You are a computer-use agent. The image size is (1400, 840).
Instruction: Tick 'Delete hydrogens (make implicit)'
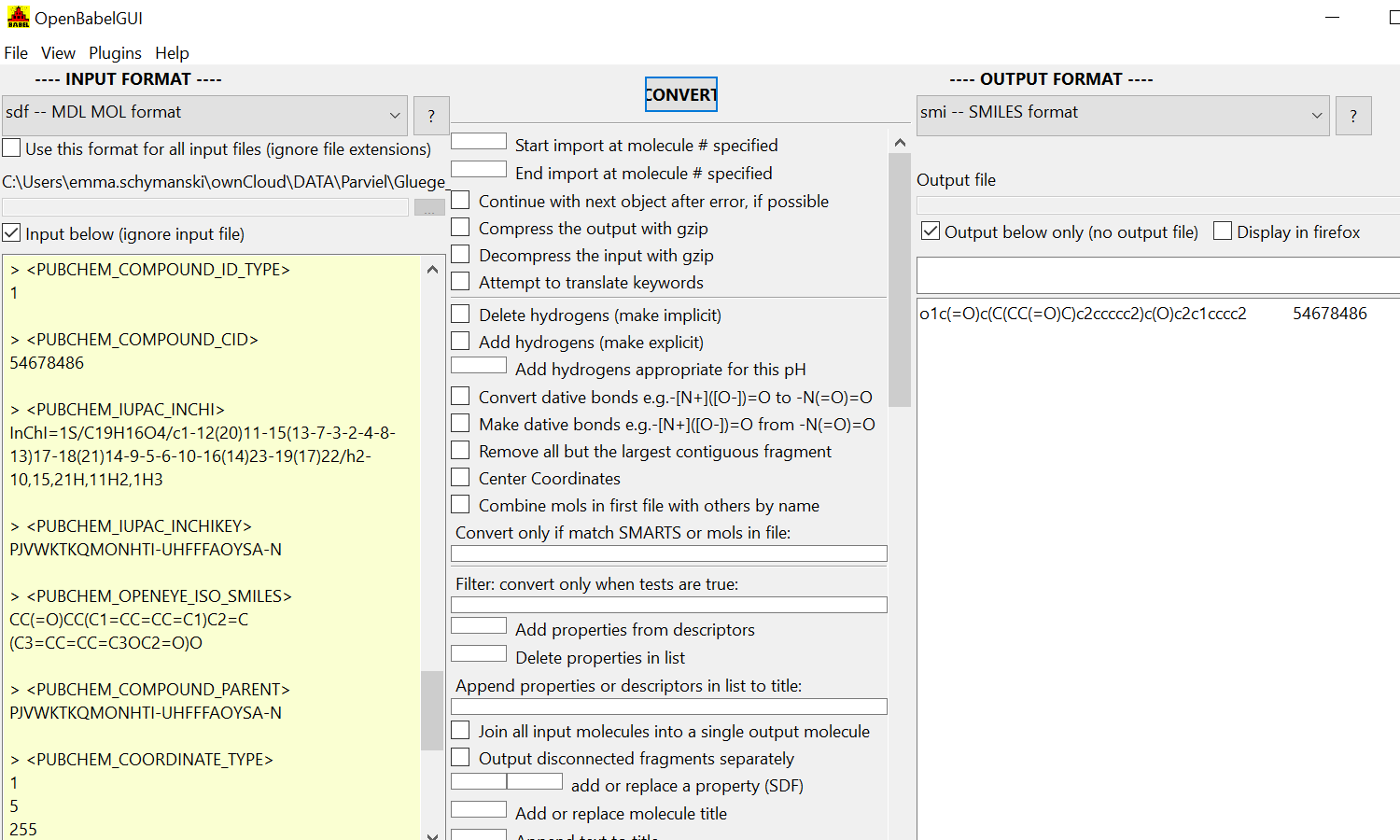[x=460, y=314]
